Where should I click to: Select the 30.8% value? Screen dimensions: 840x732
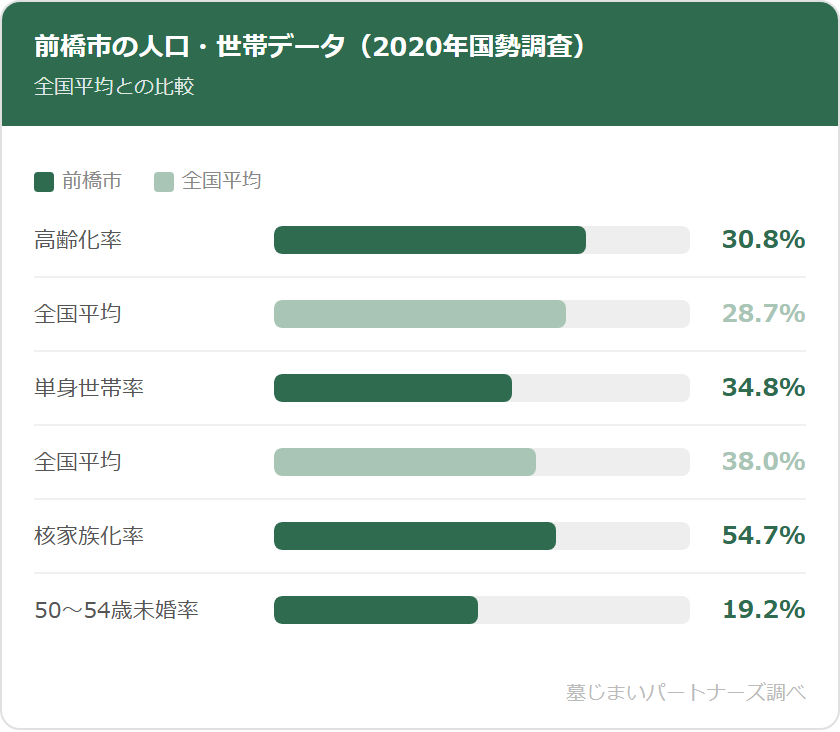click(763, 240)
